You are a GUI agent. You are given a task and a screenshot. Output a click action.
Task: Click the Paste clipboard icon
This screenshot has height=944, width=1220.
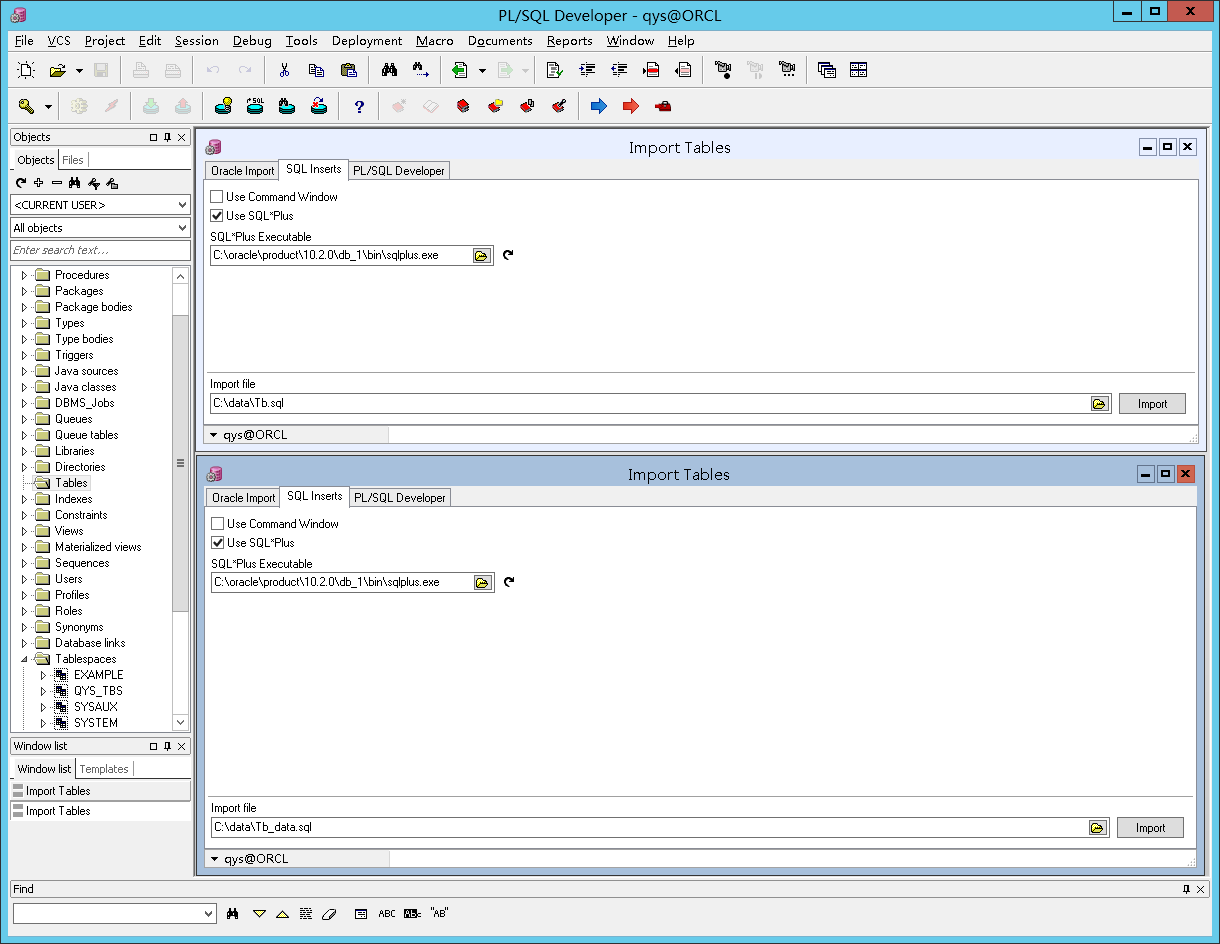[x=348, y=70]
